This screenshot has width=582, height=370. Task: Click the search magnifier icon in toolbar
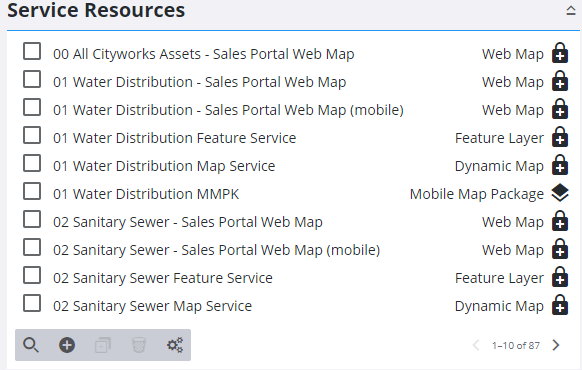30,345
